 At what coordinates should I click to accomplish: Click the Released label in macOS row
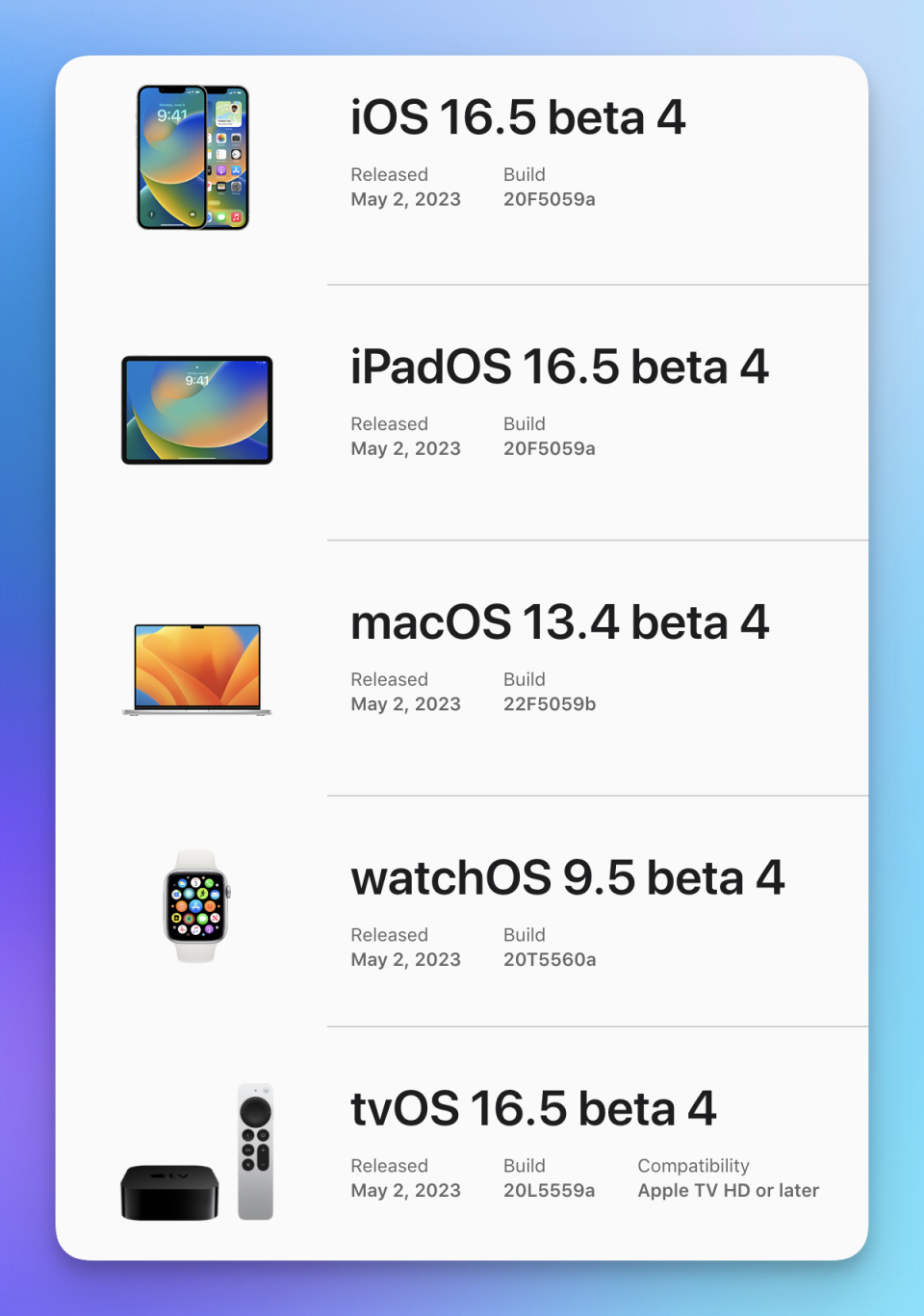click(x=389, y=679)
